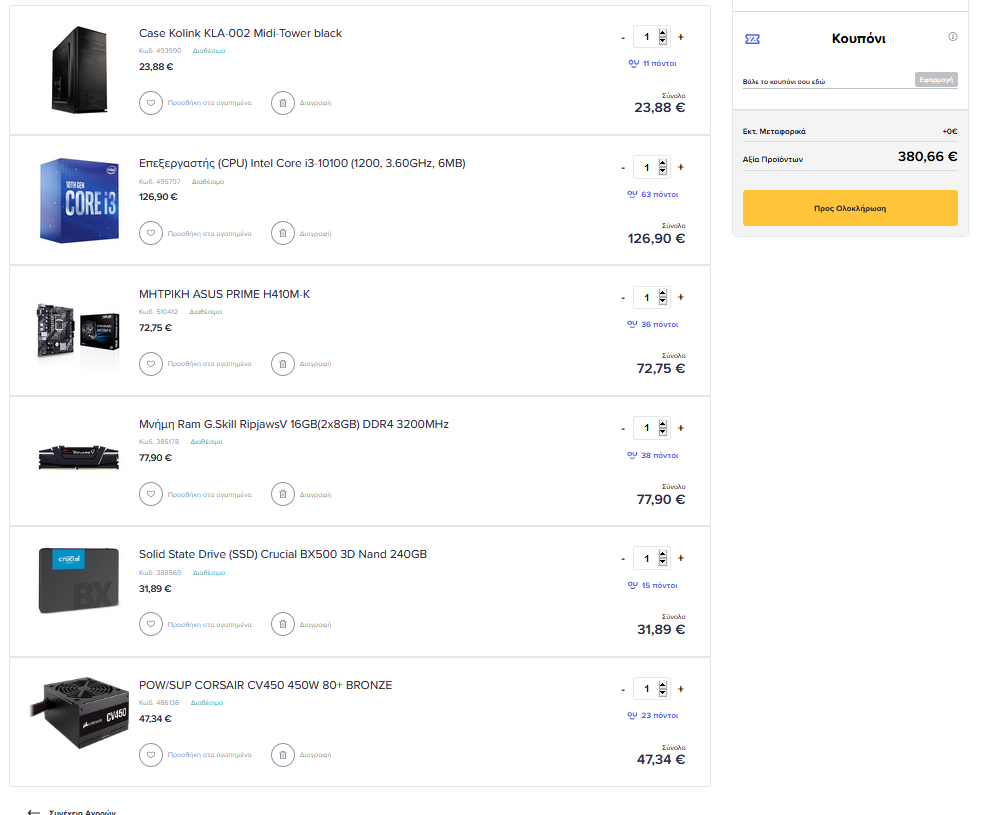Click Corsair CV450 PSU thumbnail
This screenshot has height=815, width=981.
point(79,712)
